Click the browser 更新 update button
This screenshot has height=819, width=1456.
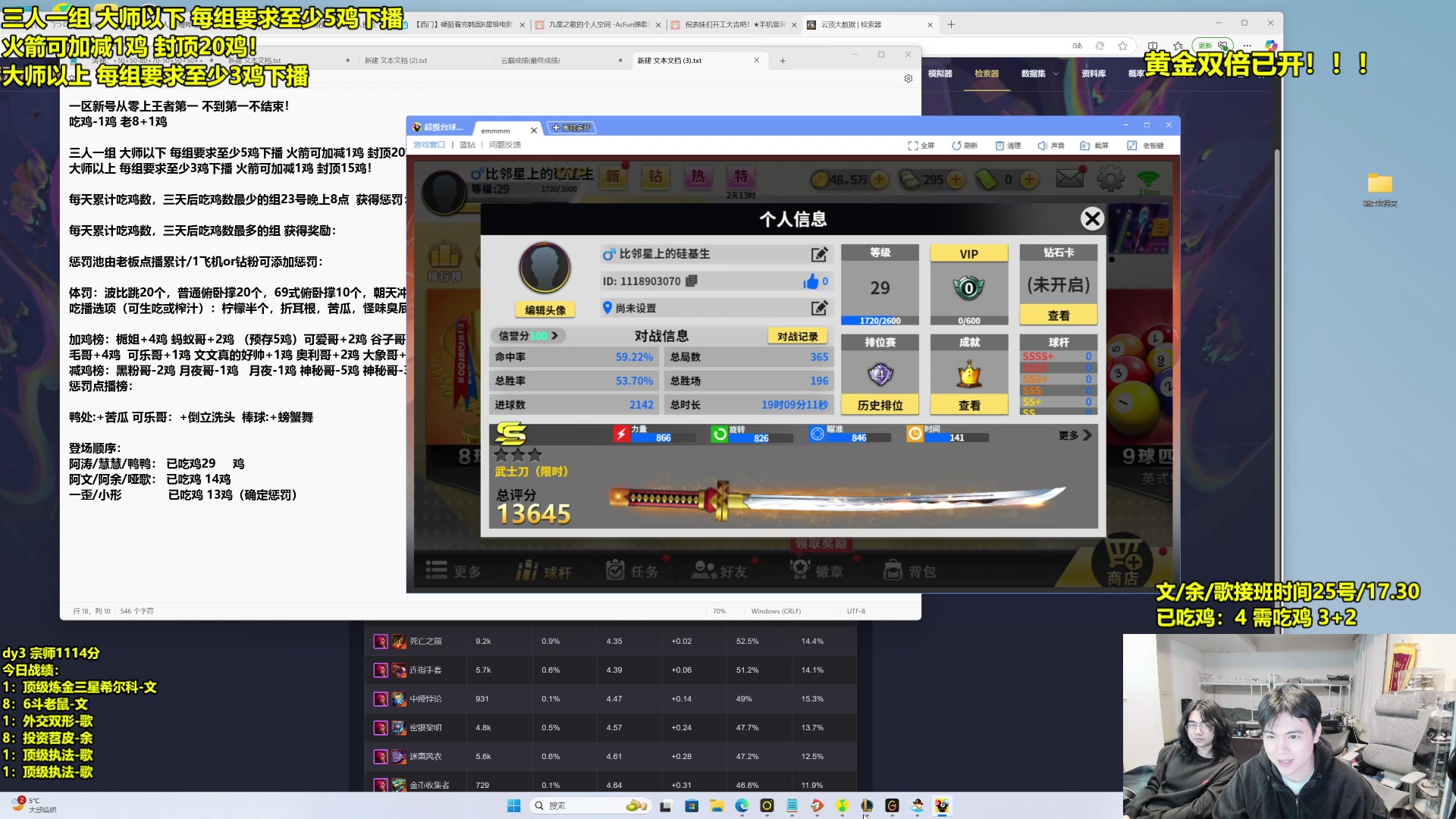(x=1211, y=46)
